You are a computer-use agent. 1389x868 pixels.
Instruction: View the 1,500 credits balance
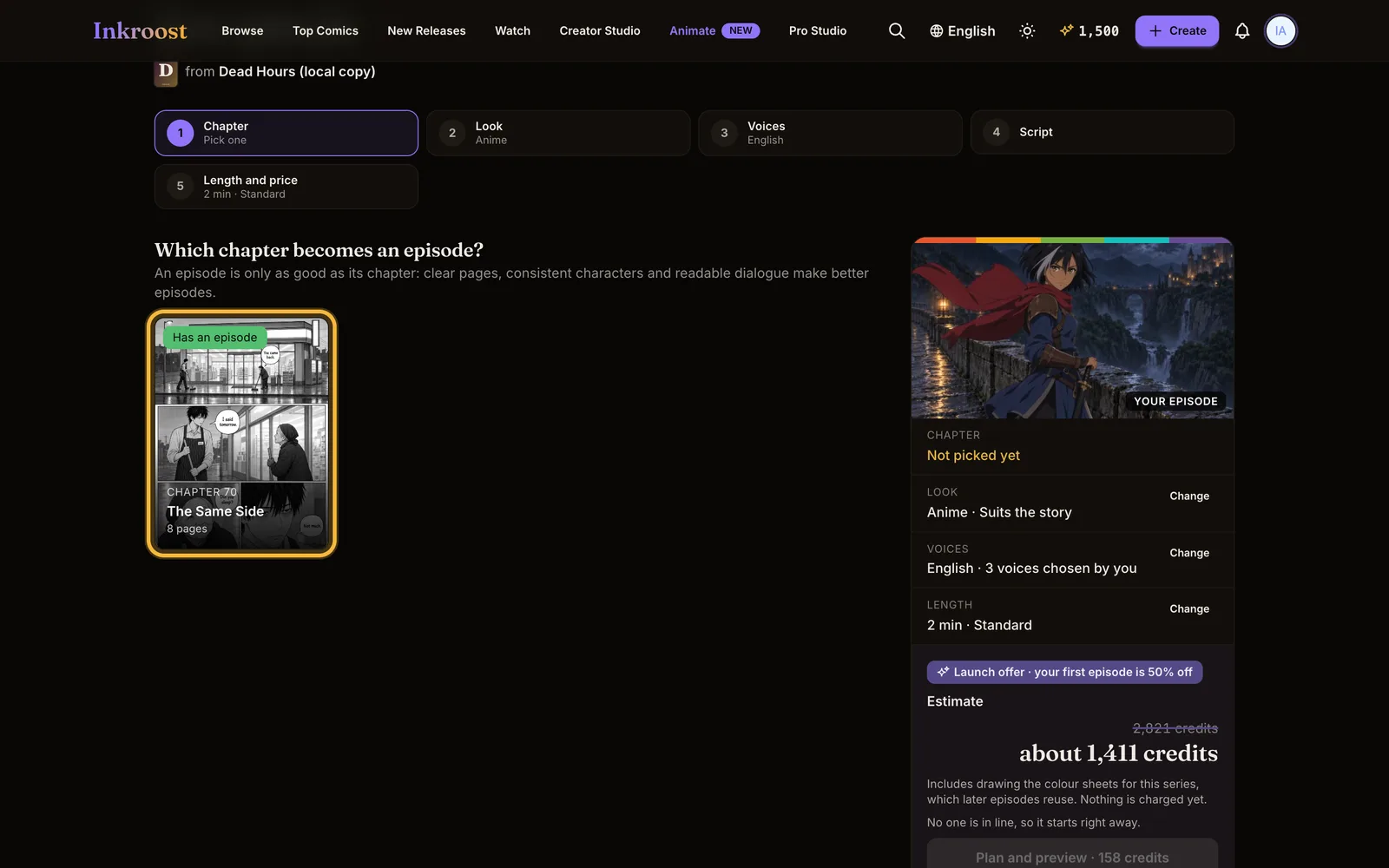pyautogui.click(x=1089, y=31)
